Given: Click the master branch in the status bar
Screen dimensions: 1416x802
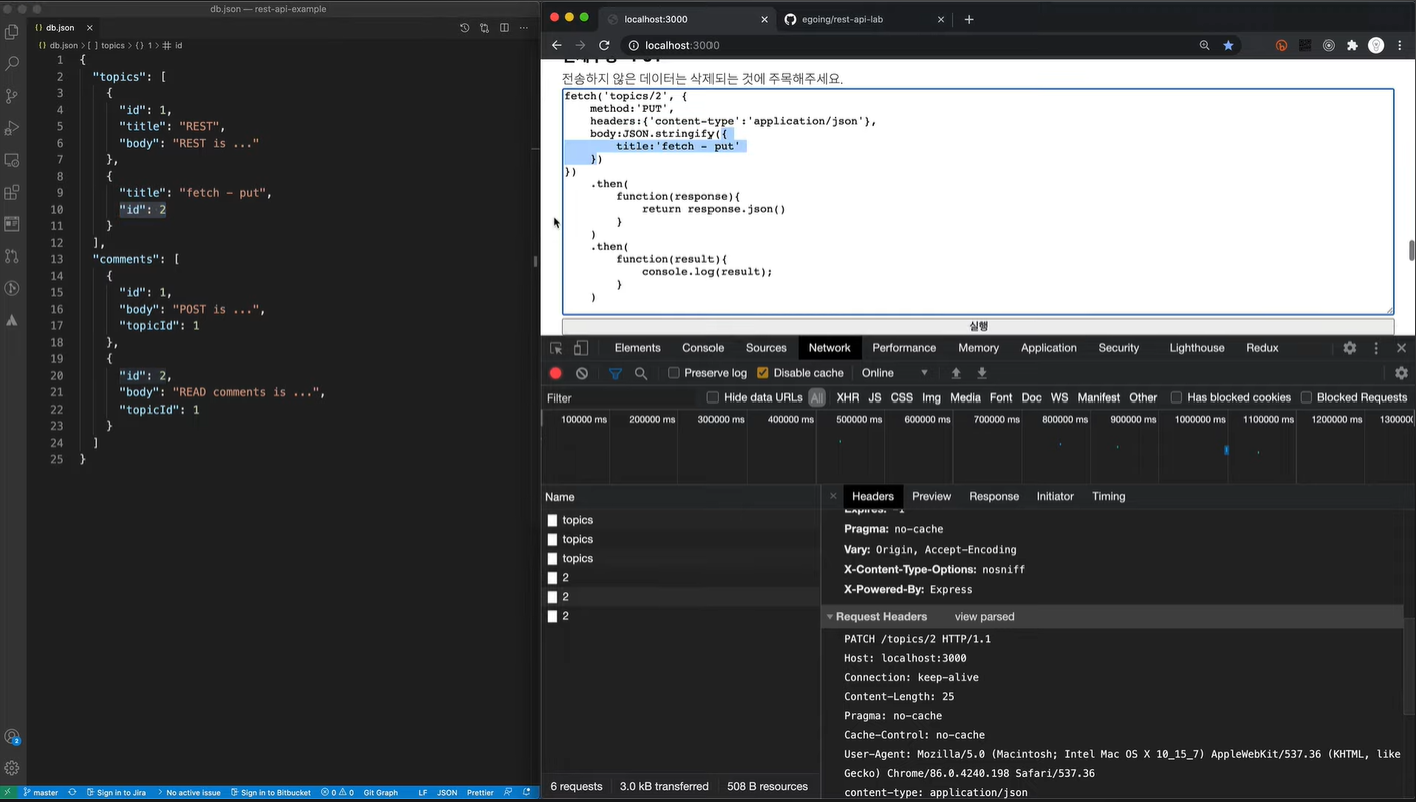Looking at the screenshot, I should click(41, 793).
